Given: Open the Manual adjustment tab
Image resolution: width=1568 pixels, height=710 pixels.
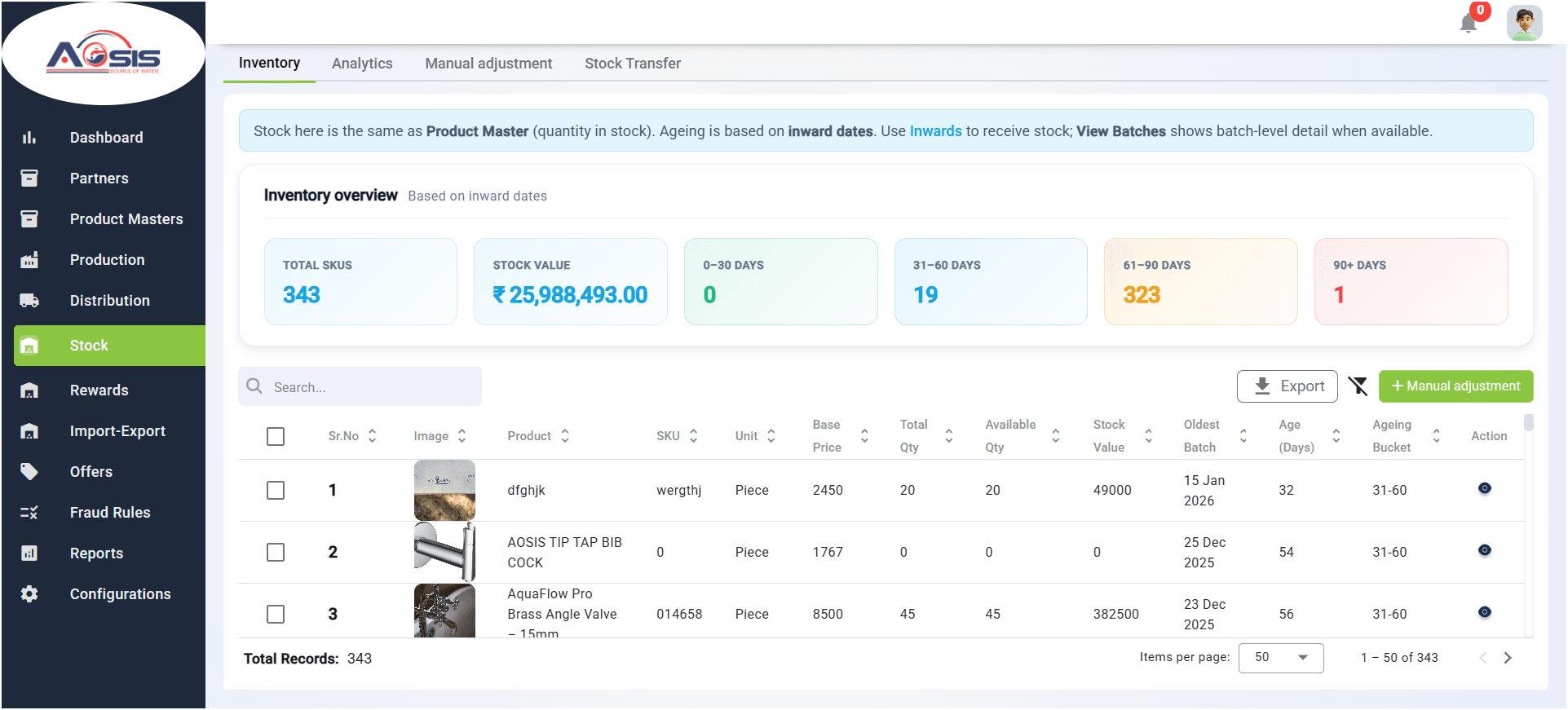Looking at the screenshot, I should click(488, 64).
